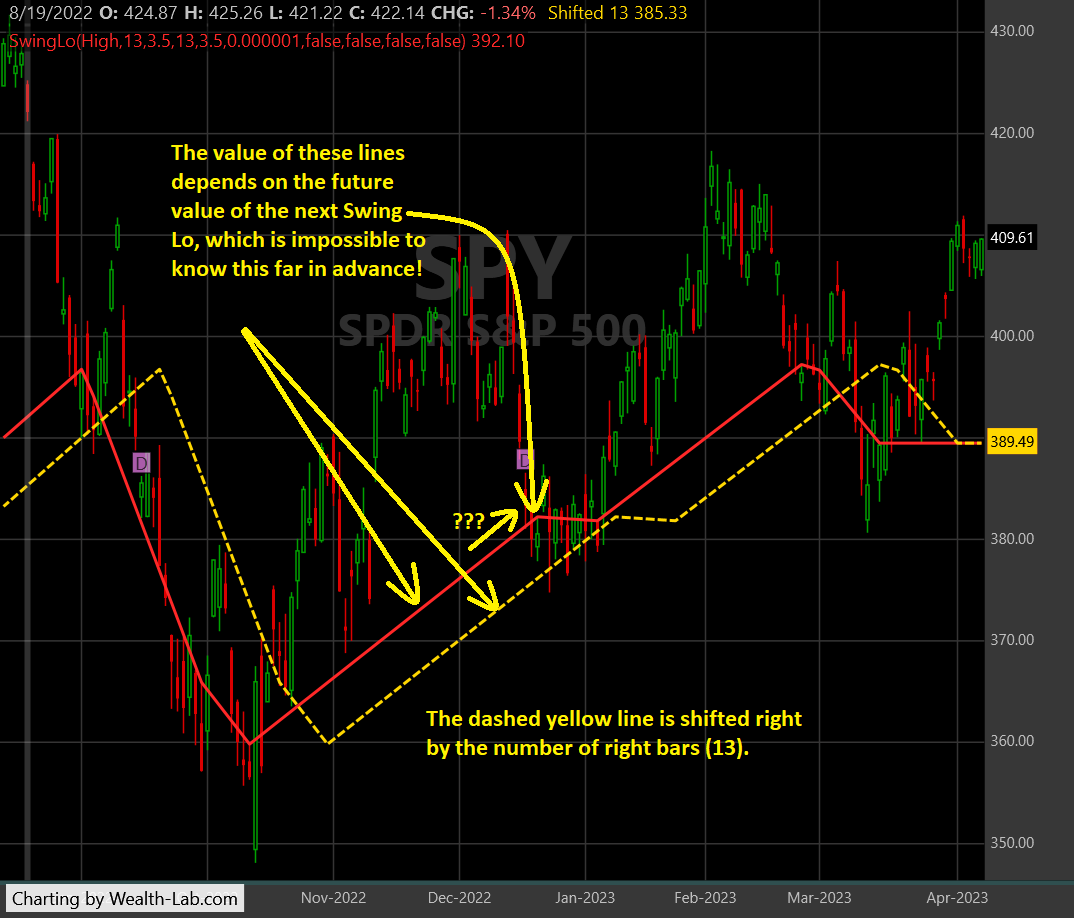
Task: Click the Jan-2023 date axis label
Action: pos(585,897)
